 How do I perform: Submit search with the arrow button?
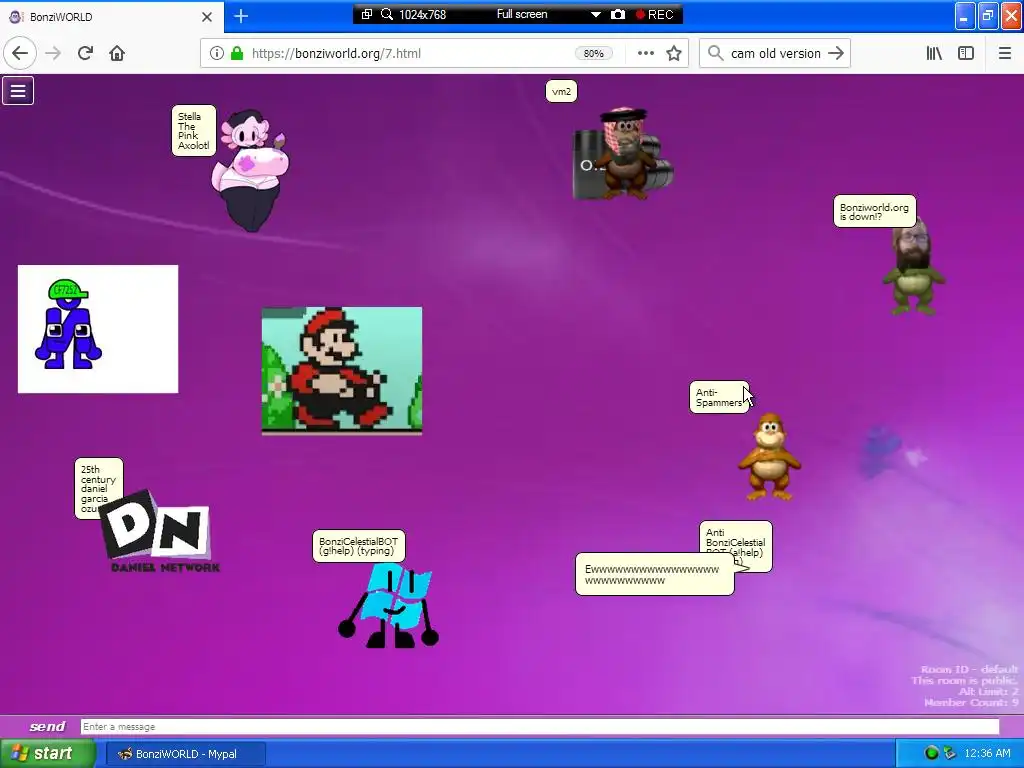click(x=836, y=53)
